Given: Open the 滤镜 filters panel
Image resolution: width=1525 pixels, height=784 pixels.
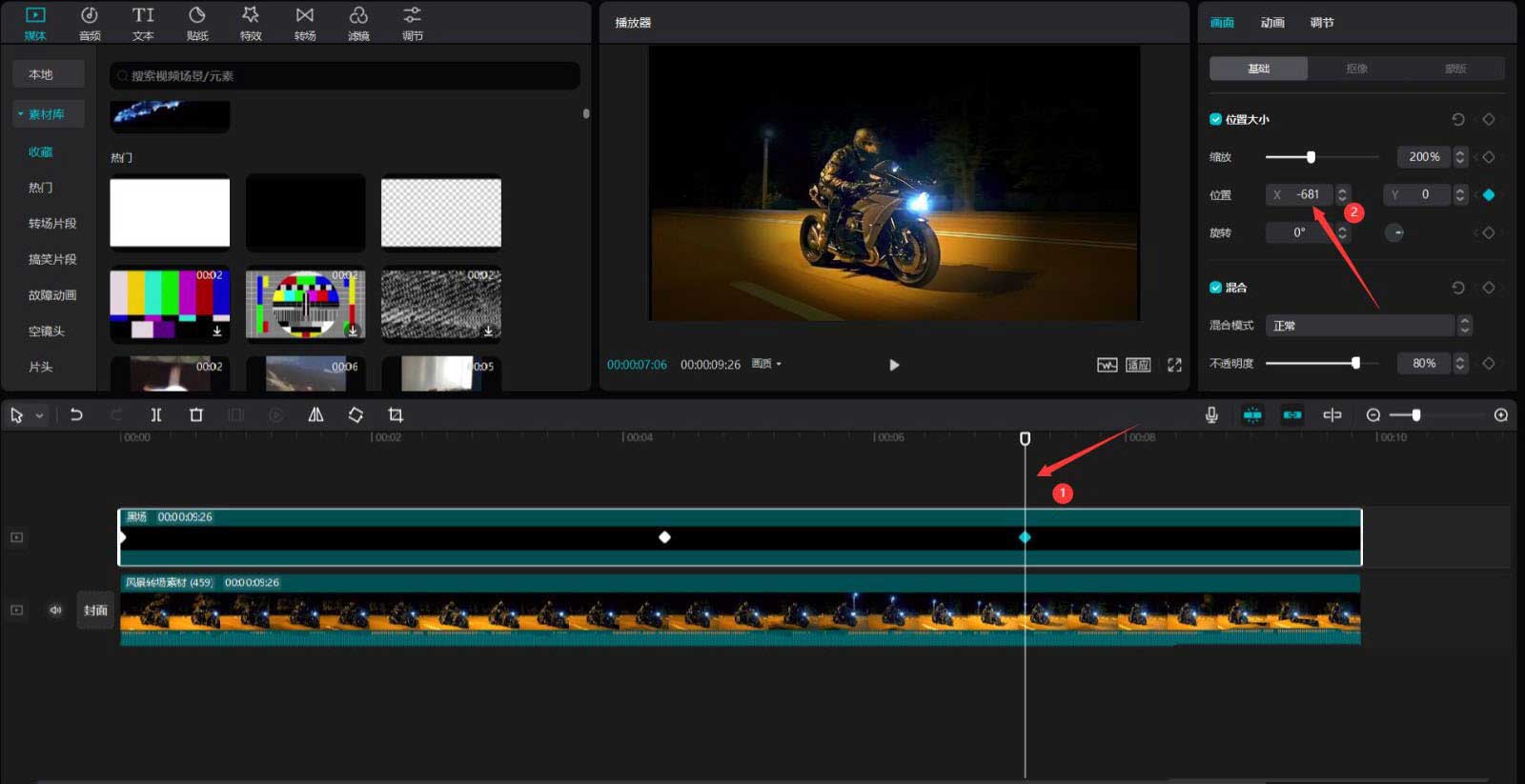Looking at the screenshot, I should coord(358,24).
